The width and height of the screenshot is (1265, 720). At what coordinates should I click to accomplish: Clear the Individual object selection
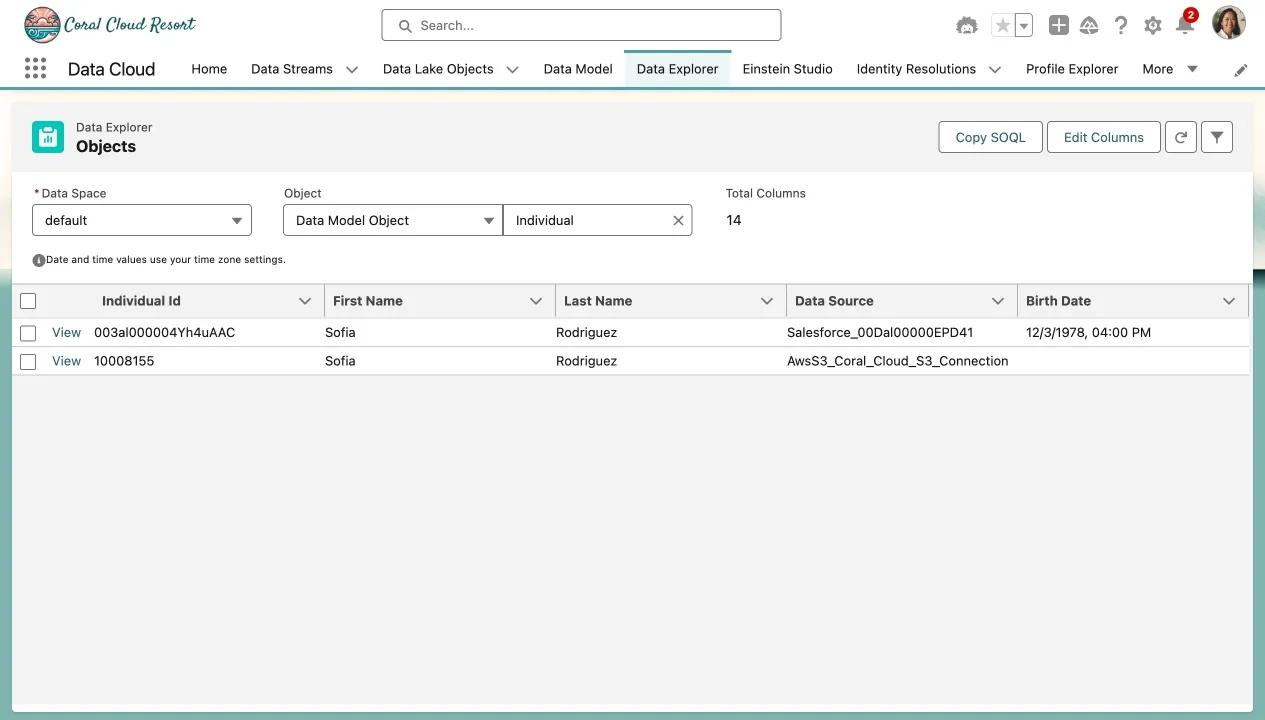pos(678,221)
